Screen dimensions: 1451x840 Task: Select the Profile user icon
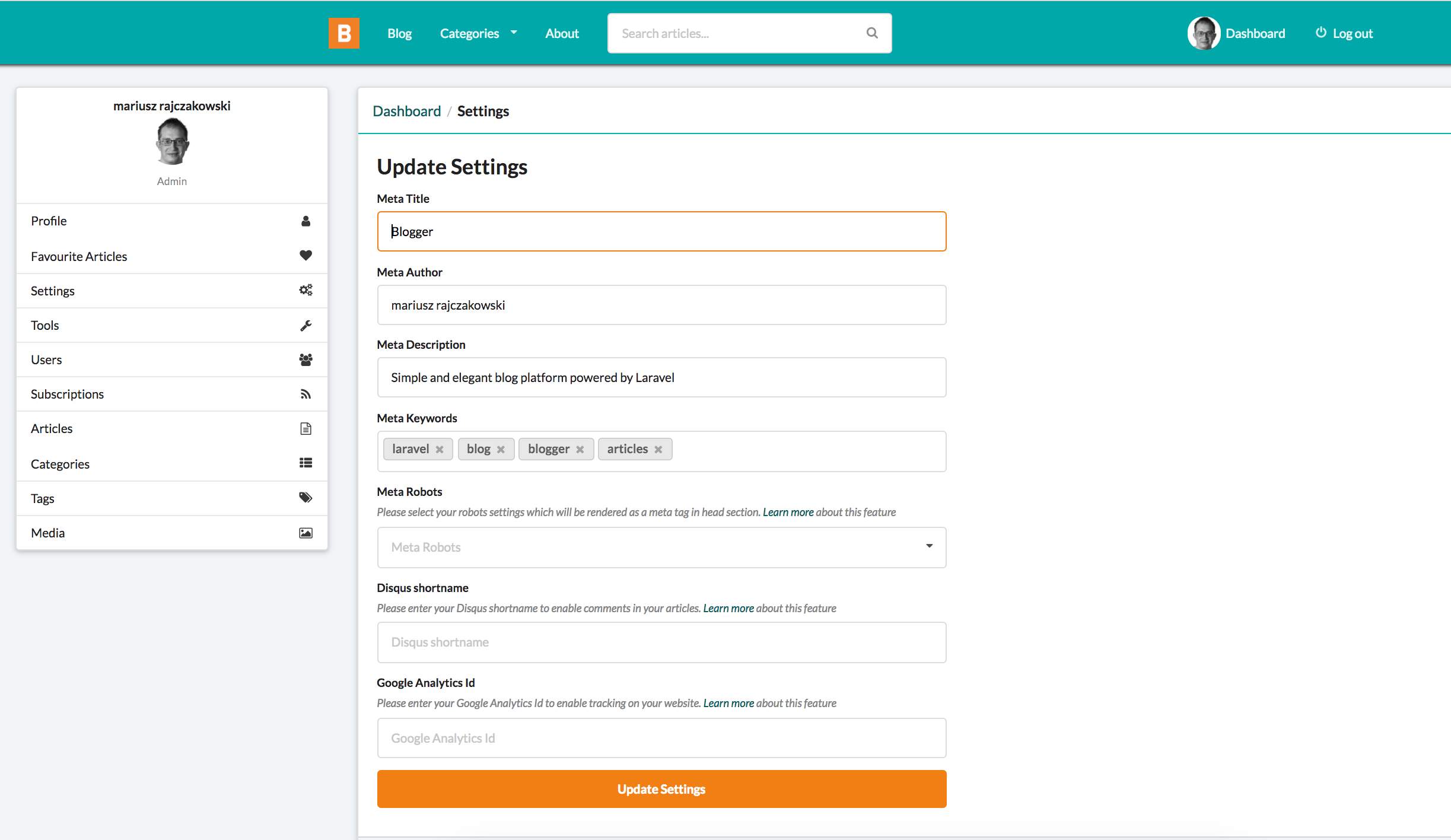[306, 221]
